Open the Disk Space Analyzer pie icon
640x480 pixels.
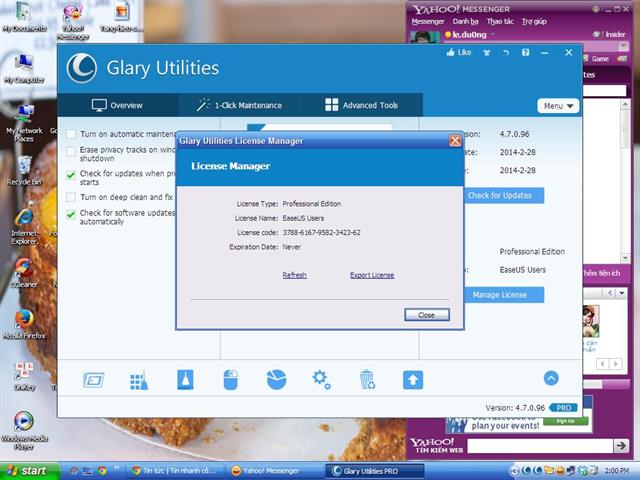point(276,380)
